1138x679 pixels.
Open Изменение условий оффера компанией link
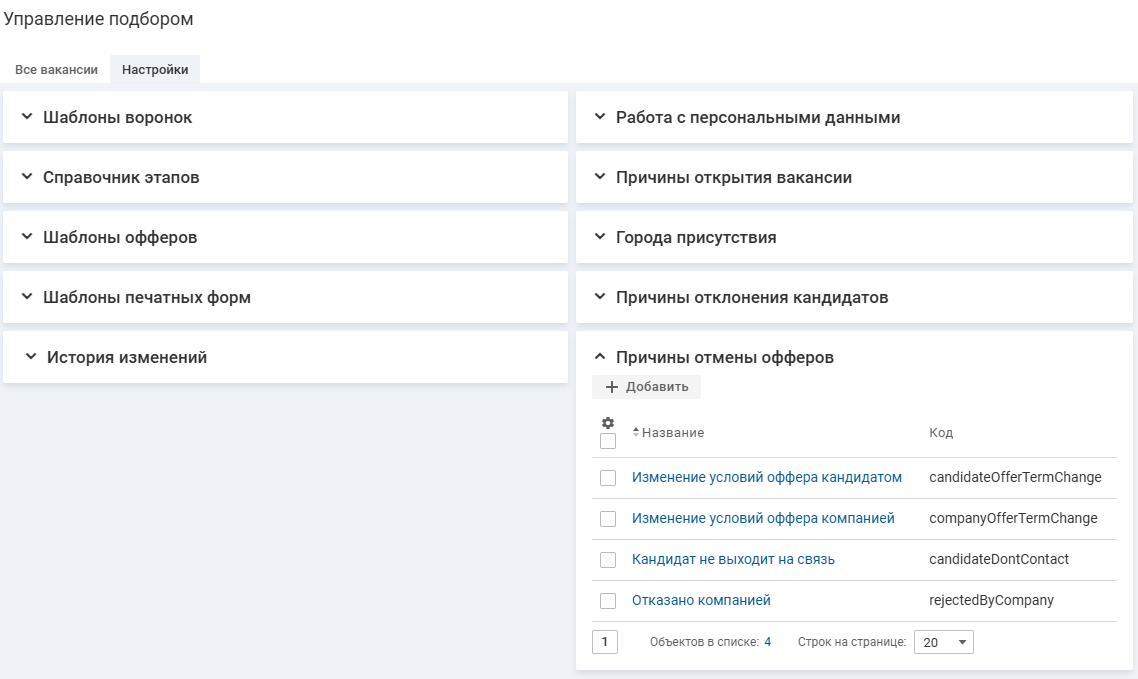762,518
